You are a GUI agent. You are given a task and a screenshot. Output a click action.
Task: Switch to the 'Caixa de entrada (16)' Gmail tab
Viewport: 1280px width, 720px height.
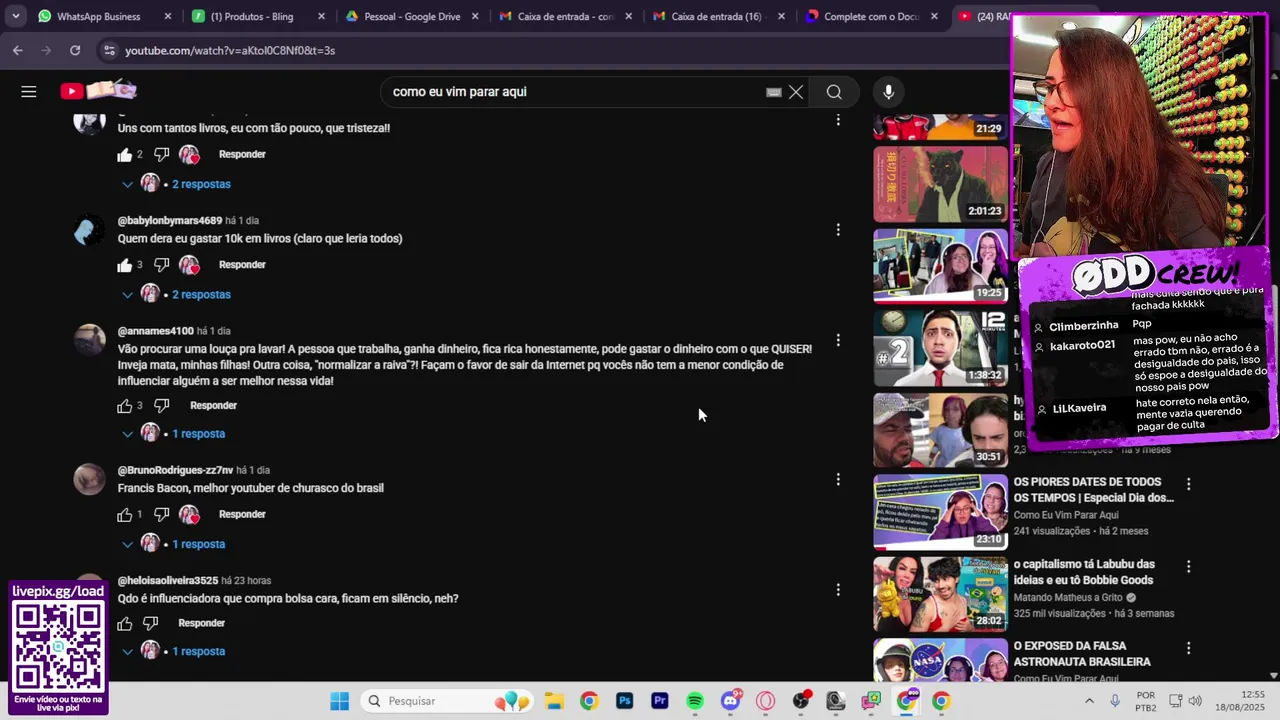point(718,16)
